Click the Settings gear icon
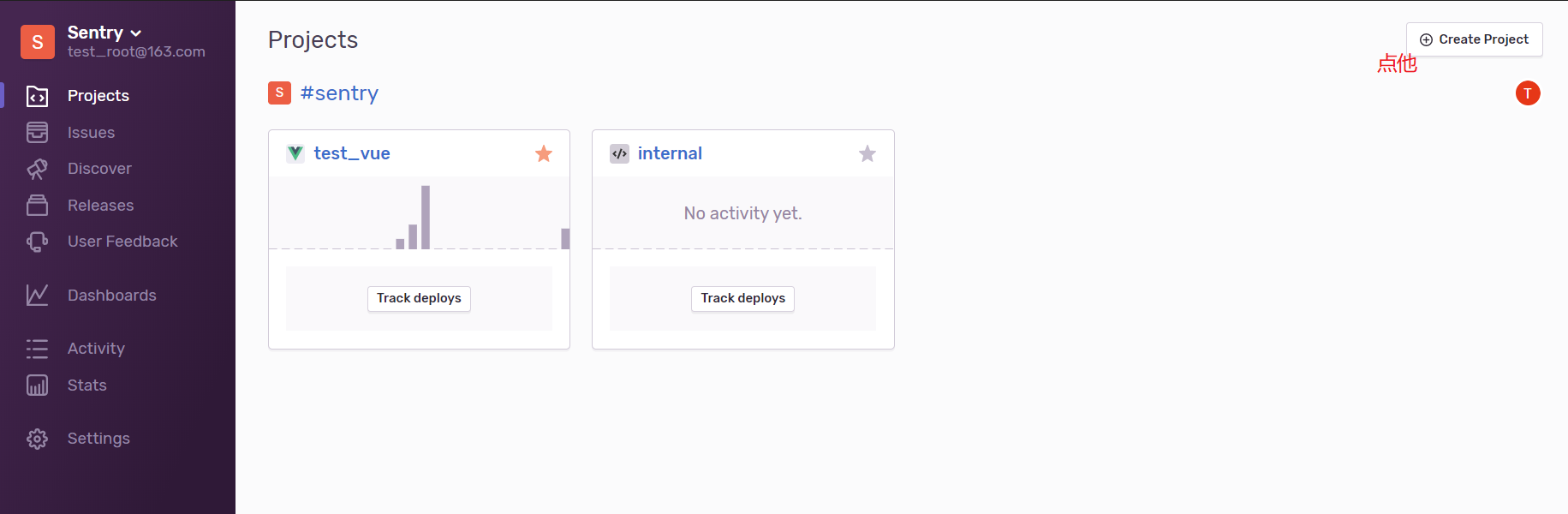1568x514 pixels. (x=37, y=439)
